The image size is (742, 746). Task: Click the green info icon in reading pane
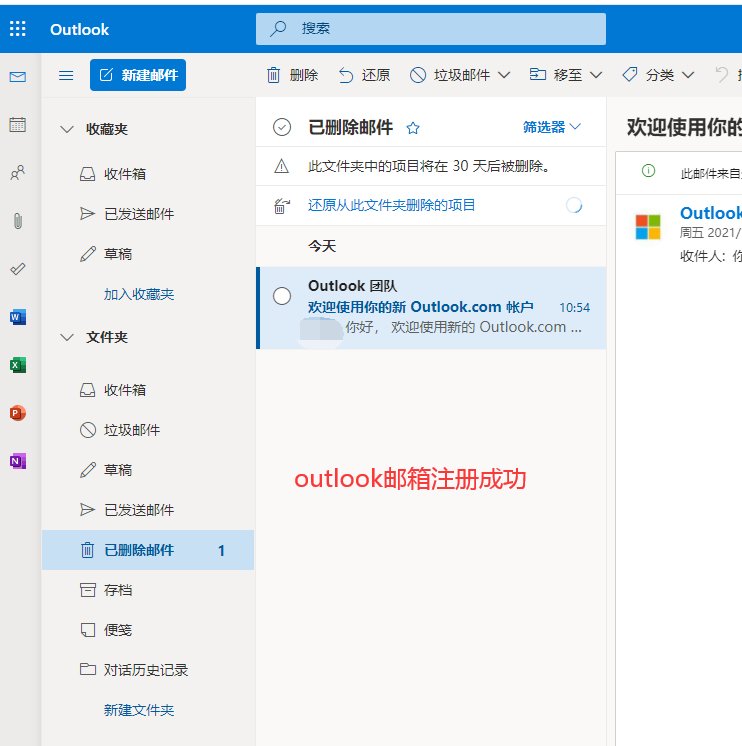(x=648, y=170)
